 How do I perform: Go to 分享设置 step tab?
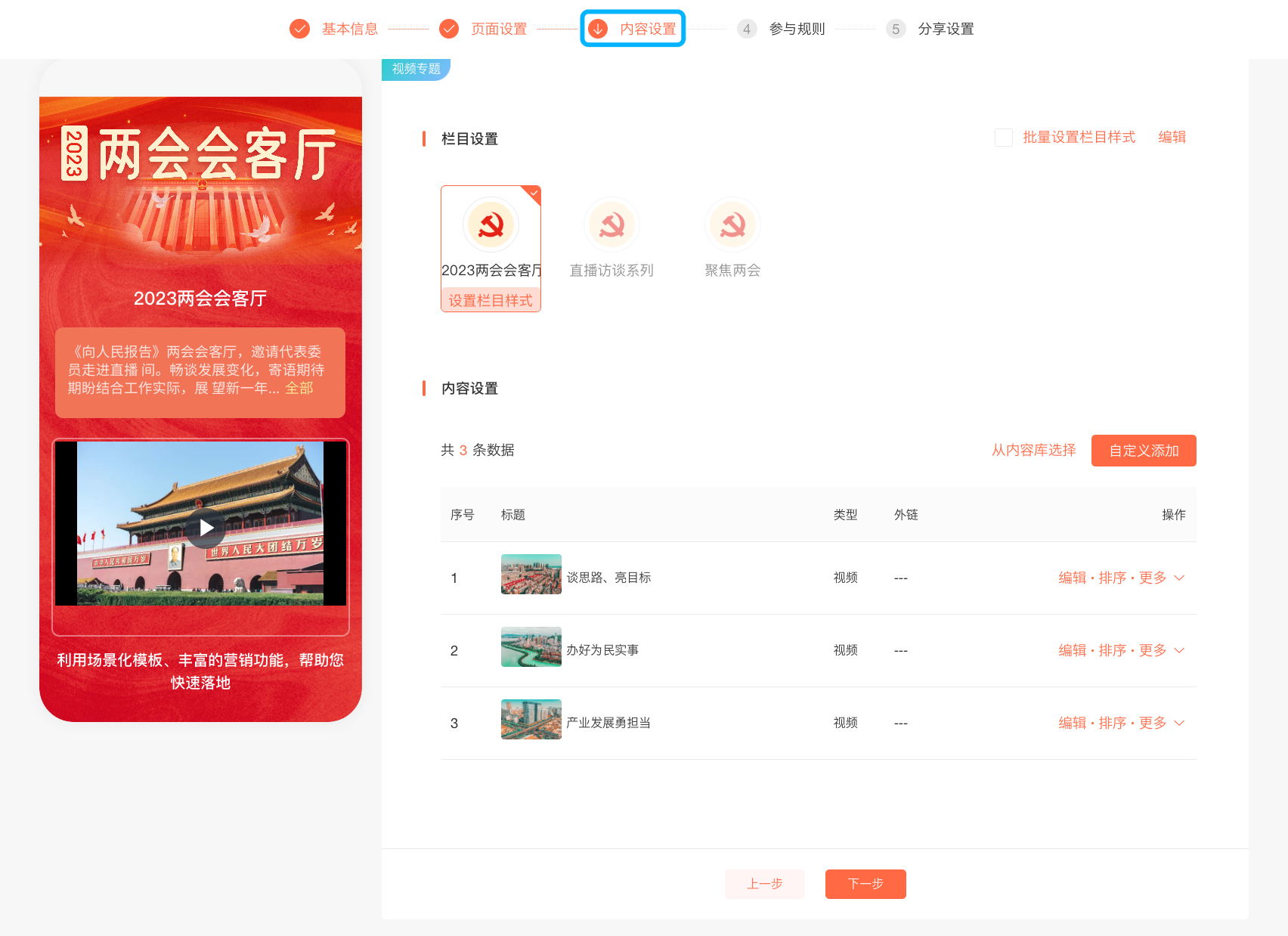946,29
